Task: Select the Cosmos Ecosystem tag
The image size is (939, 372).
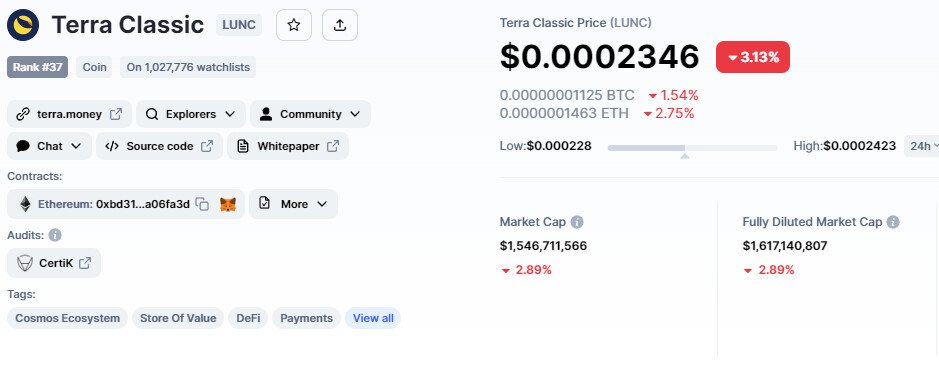Action: pyautogui.click(x=68, y=318)
